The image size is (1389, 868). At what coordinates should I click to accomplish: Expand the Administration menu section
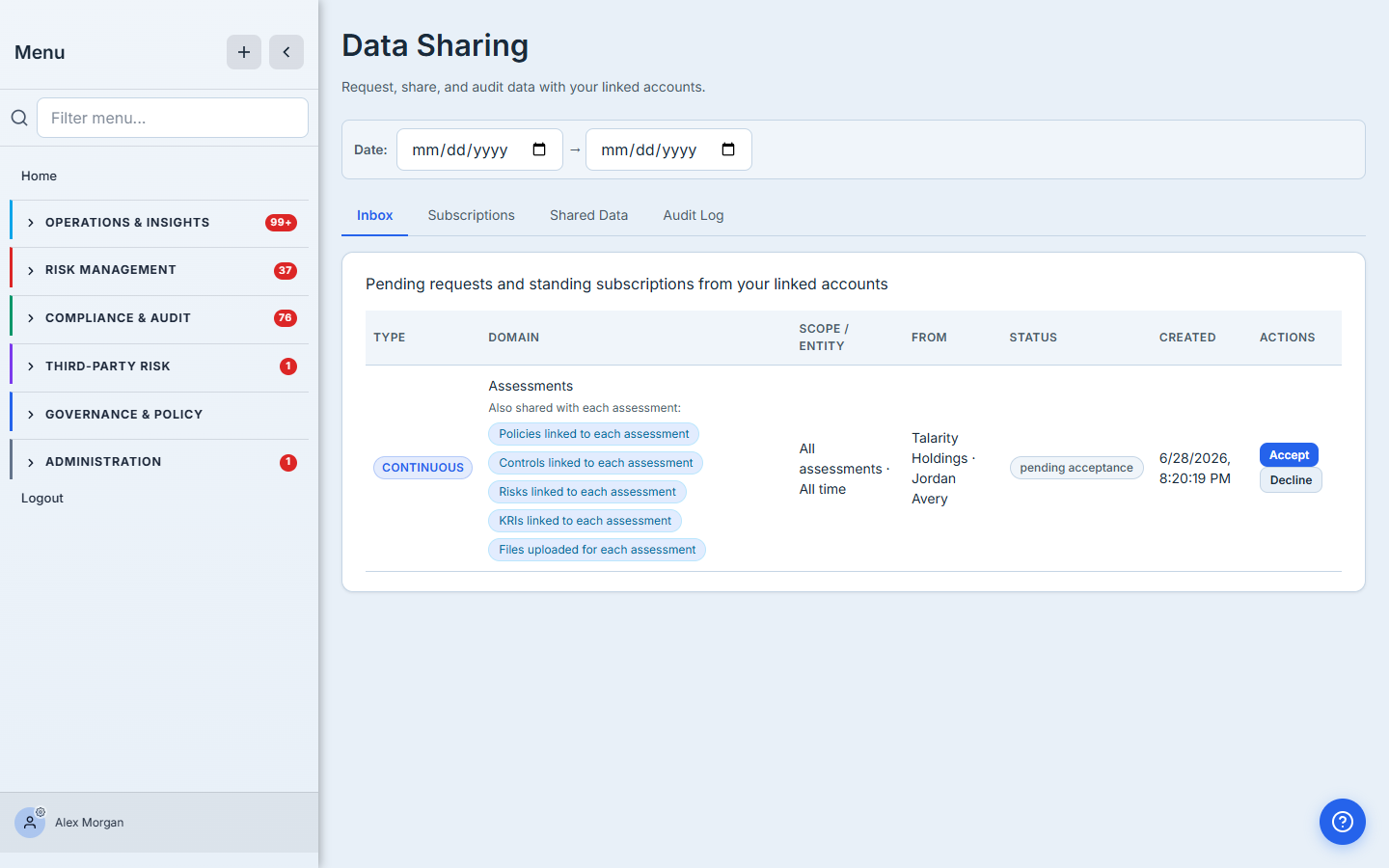point(160,462)
